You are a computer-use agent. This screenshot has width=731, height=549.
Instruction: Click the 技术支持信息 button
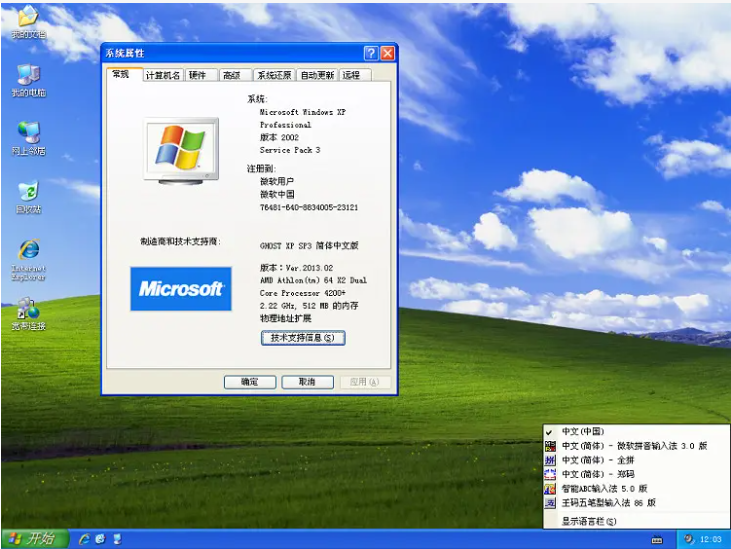pos(303,338)
